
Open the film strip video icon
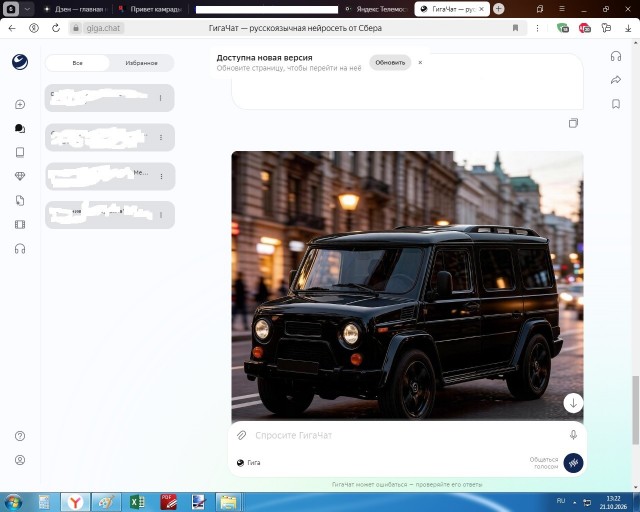point(20,225)
